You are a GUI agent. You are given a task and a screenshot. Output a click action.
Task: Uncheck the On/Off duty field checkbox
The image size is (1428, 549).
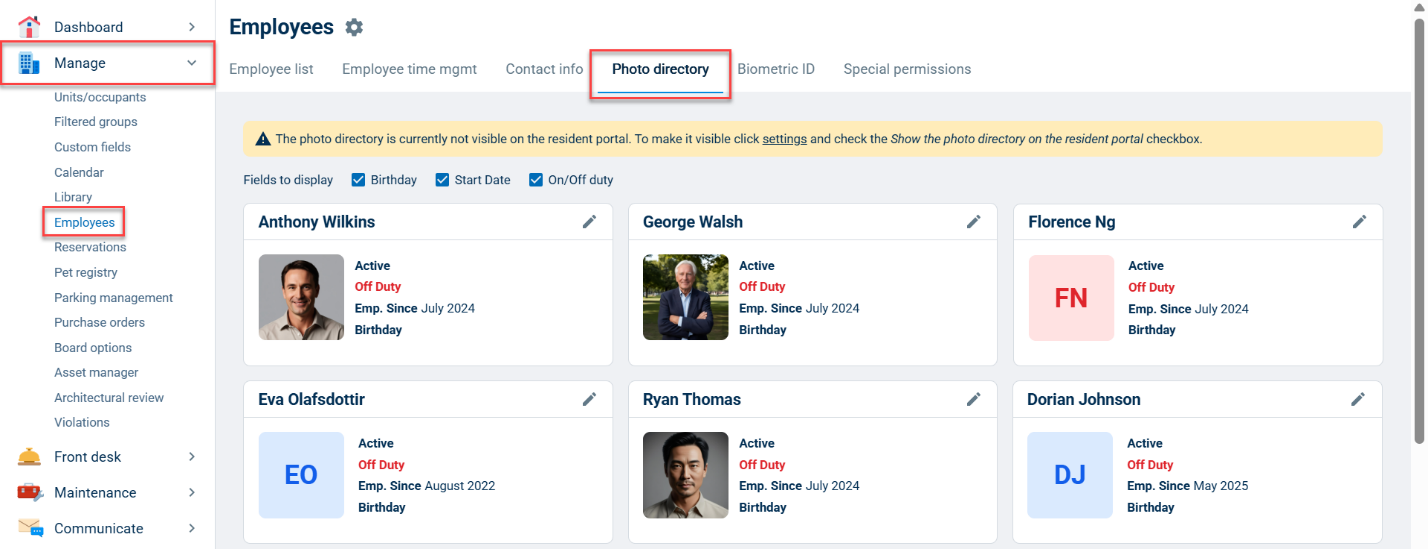pos(536,180)
